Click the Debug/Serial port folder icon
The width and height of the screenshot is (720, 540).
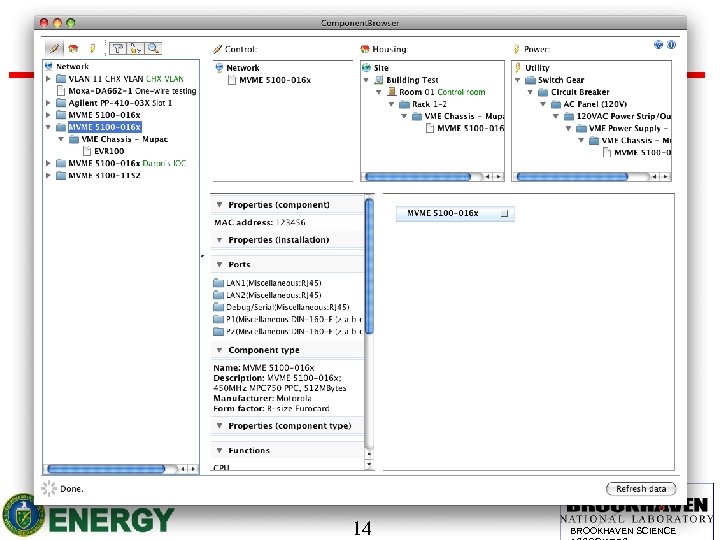(x=219, y=307)
